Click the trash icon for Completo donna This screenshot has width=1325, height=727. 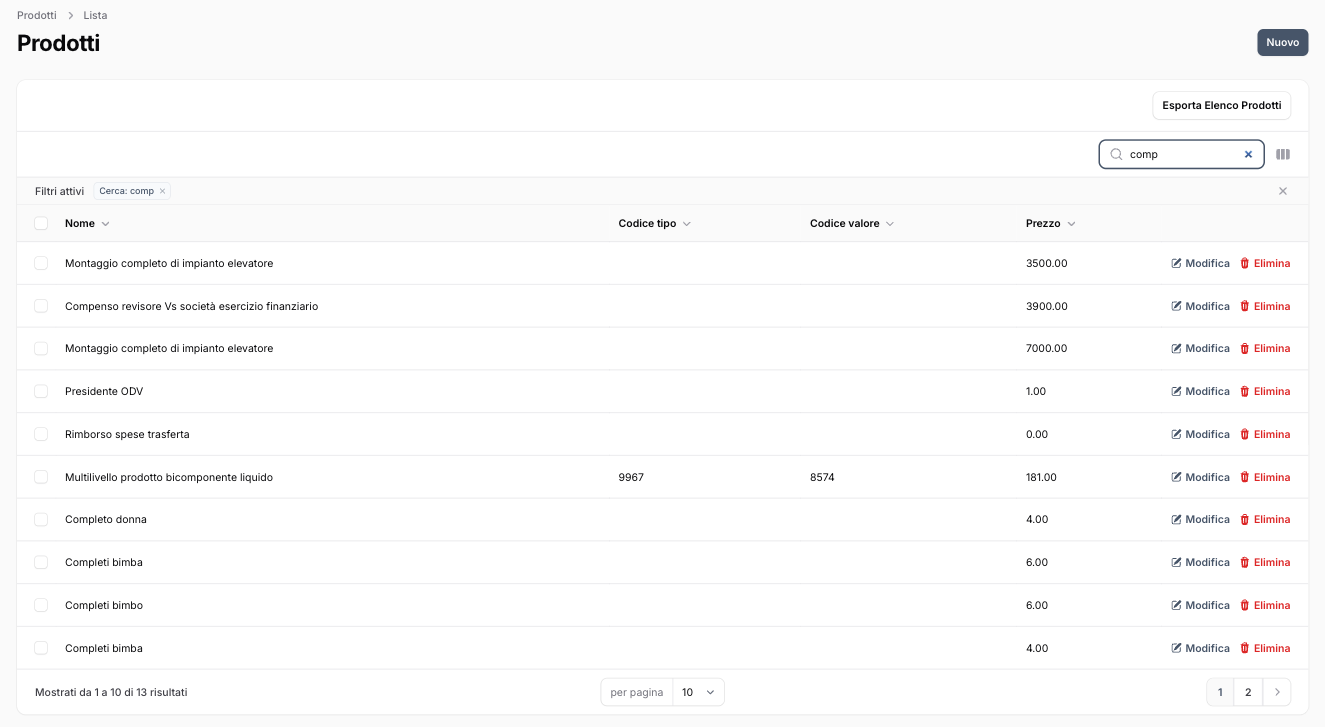[x=1245, y=520]
